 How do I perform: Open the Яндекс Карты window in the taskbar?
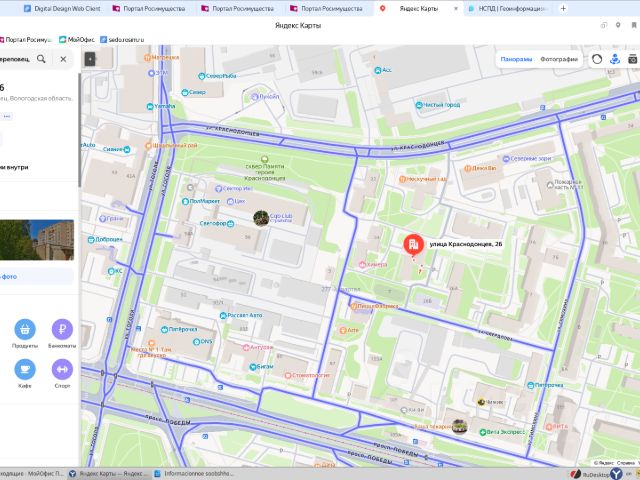(x=109, y=473)
